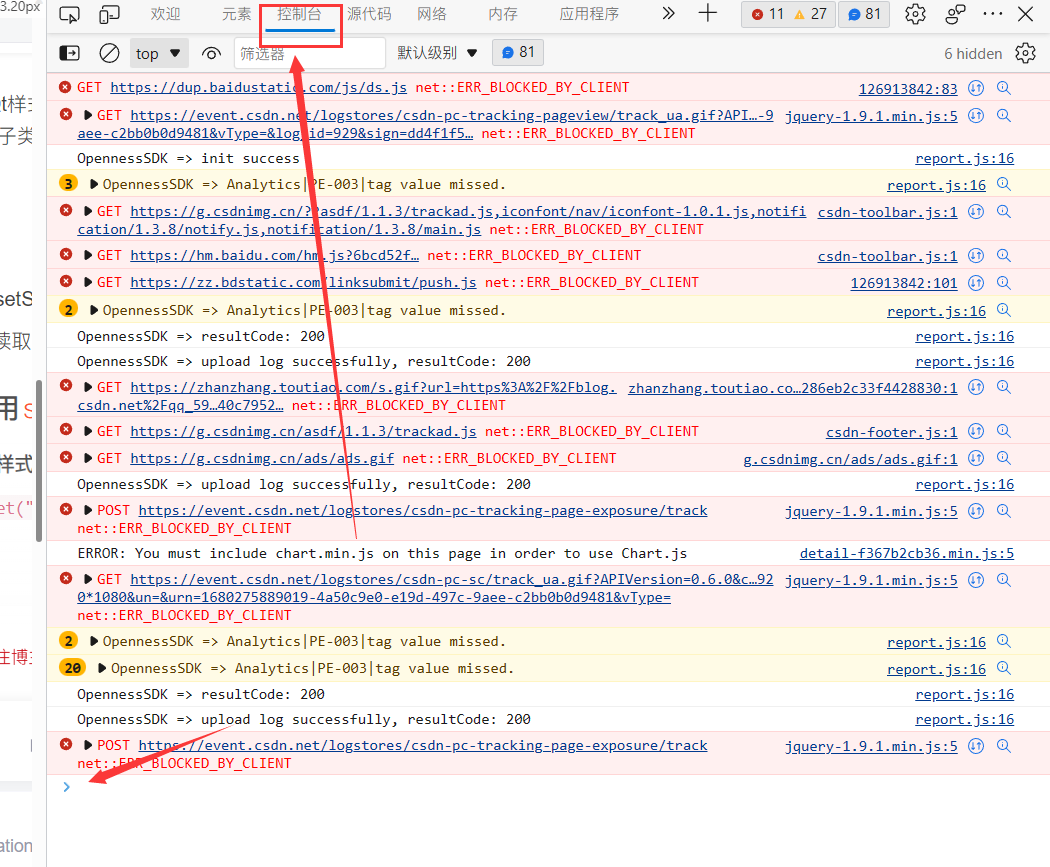Image resolution: width=1050 pixels, height=867 pixels.
Task: Search the web for dup.baidustatic.com error
Action: [x=1004, y=89]
